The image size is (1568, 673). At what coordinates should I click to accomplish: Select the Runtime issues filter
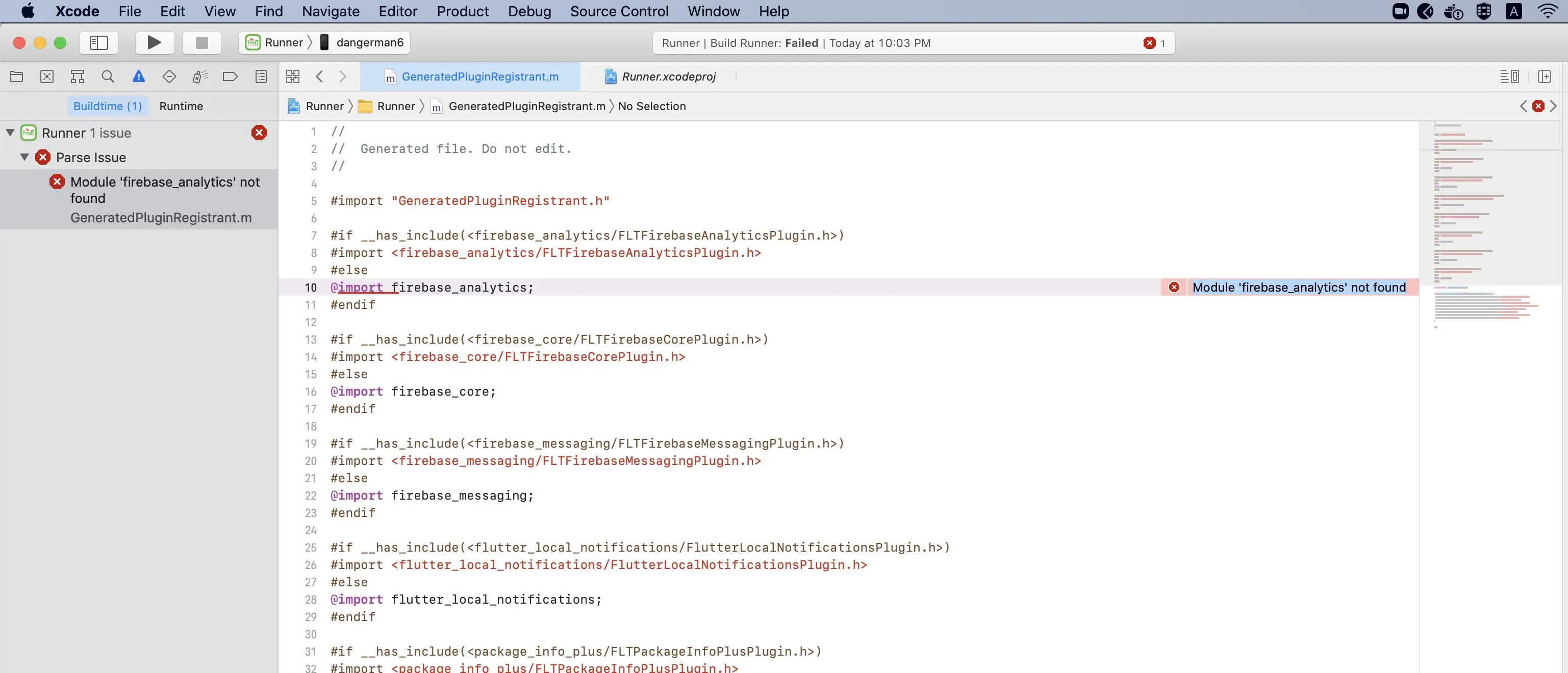[181, 107]
